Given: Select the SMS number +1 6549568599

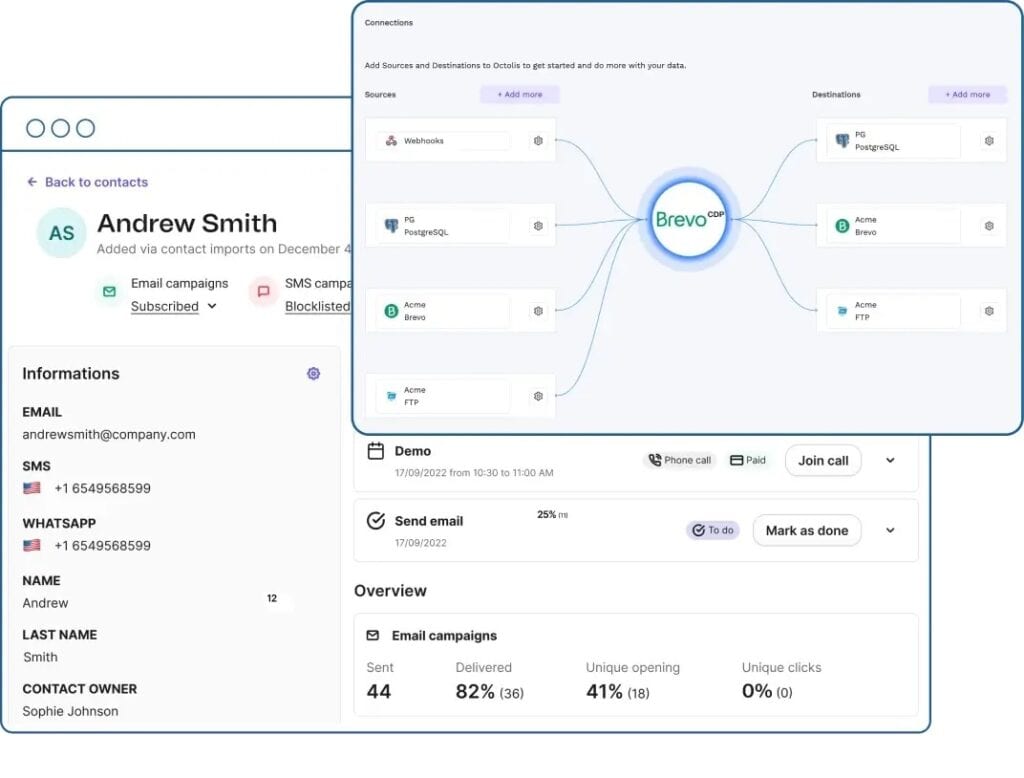Looking at the screenshot, I should (x=103, y=489).
